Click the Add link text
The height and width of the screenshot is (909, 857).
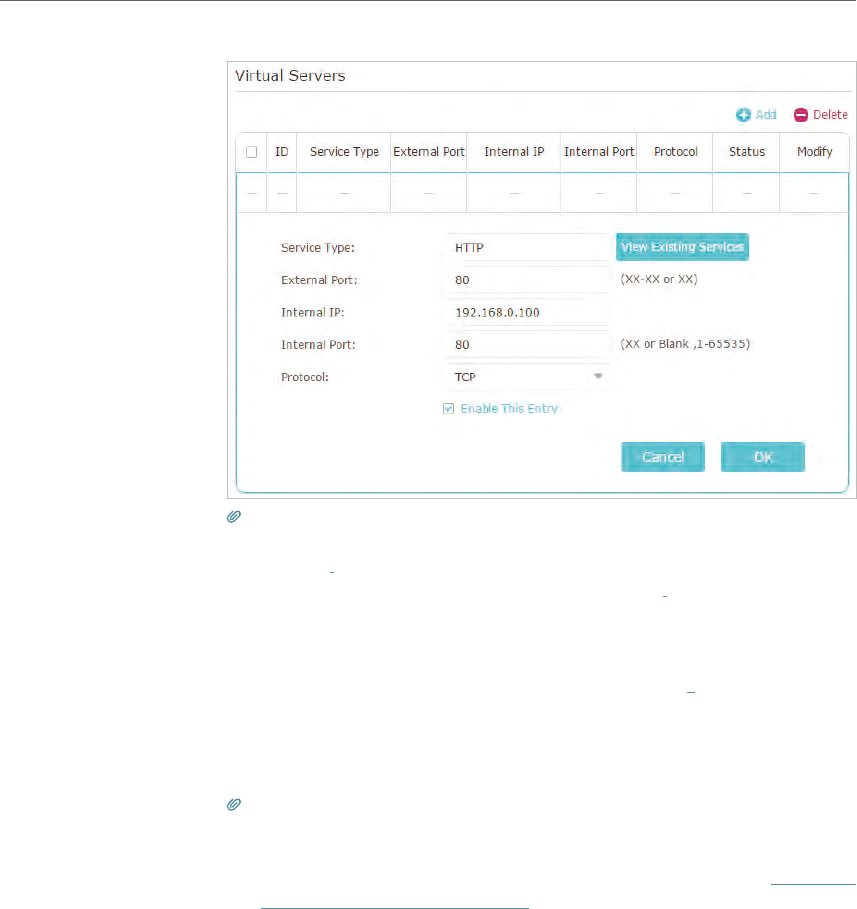tap(766, 115)
